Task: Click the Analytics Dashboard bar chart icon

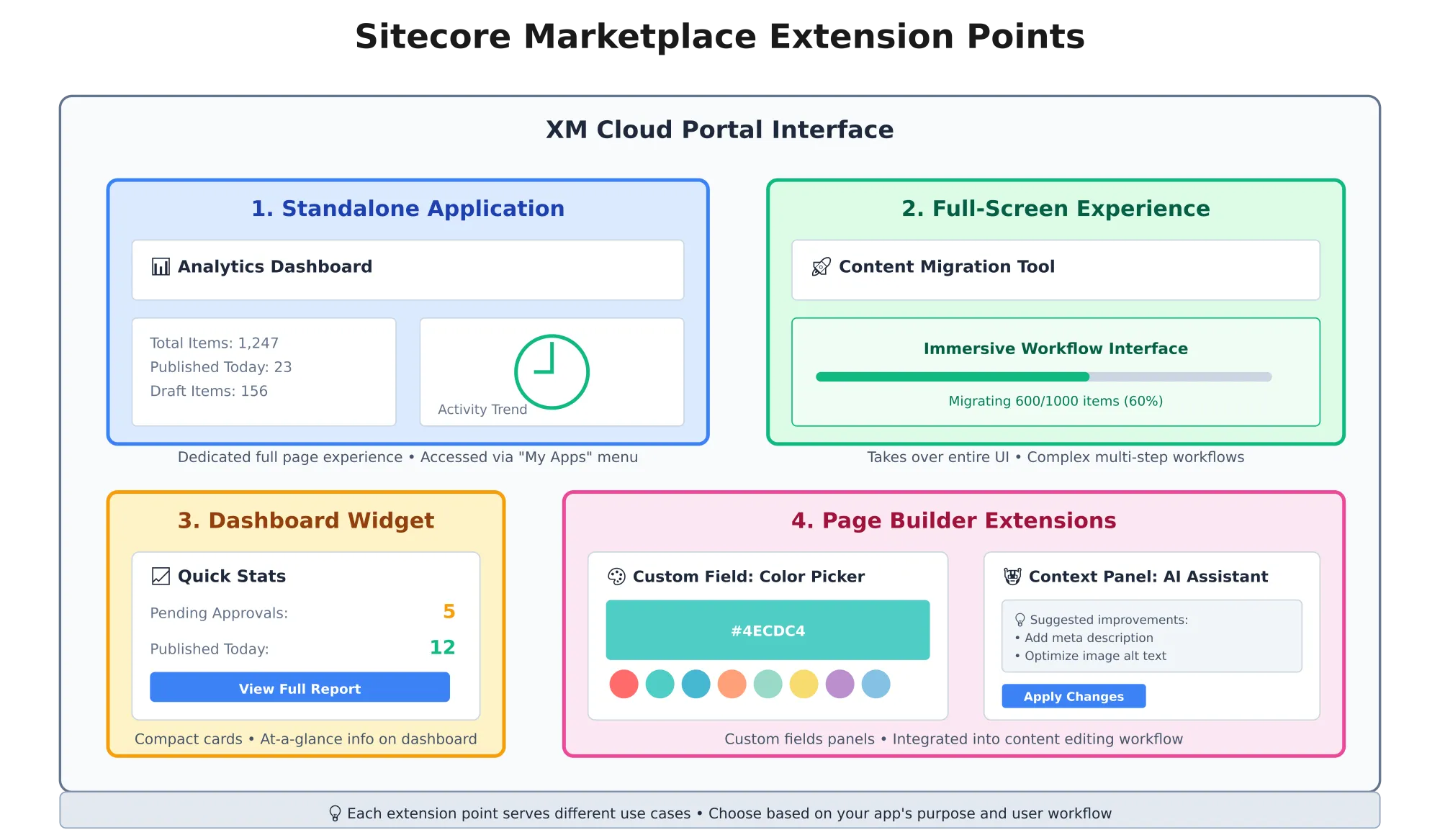Action: [x=161, y=267]
